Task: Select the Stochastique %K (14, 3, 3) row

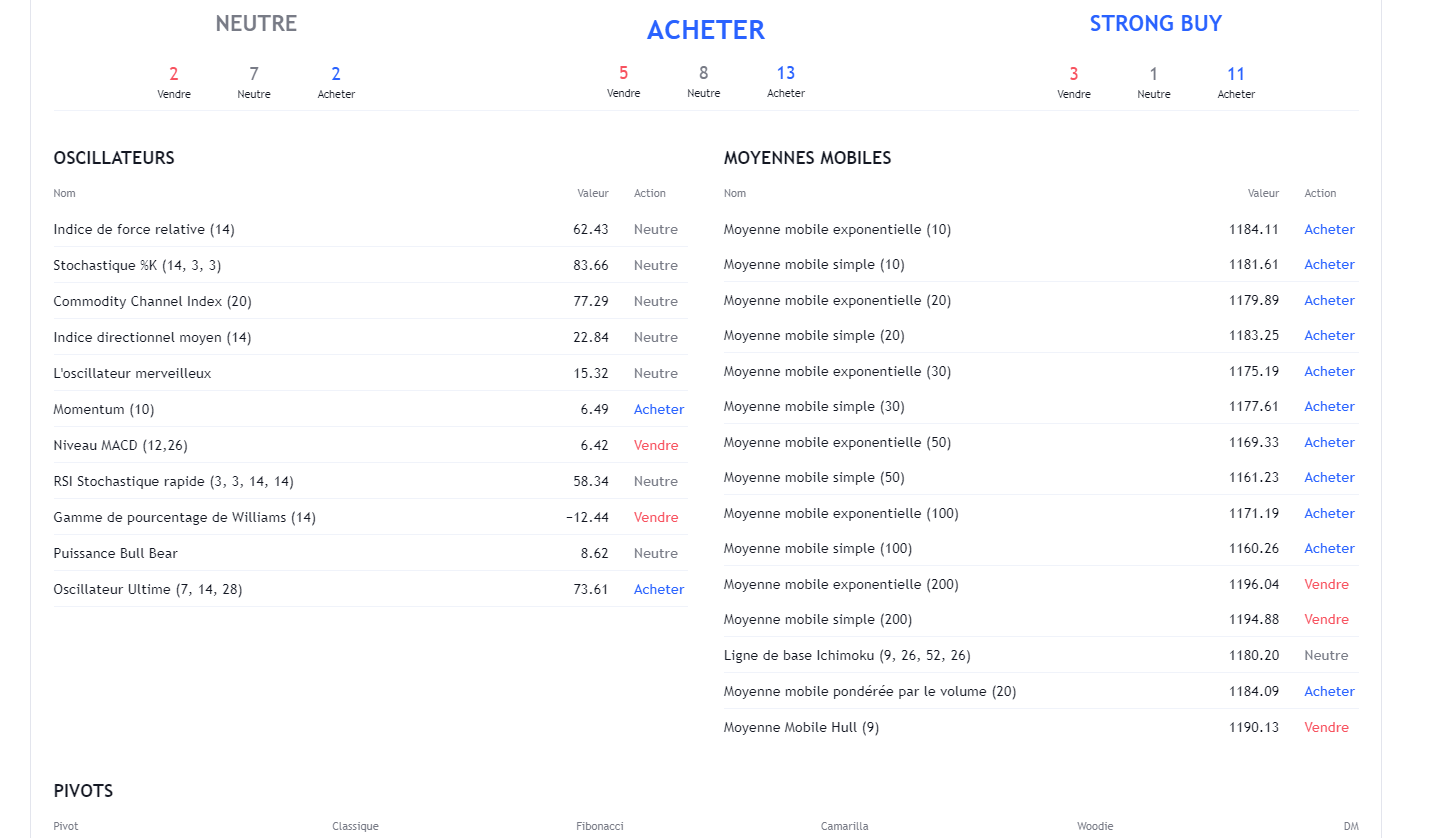Action: pos(370,265)
